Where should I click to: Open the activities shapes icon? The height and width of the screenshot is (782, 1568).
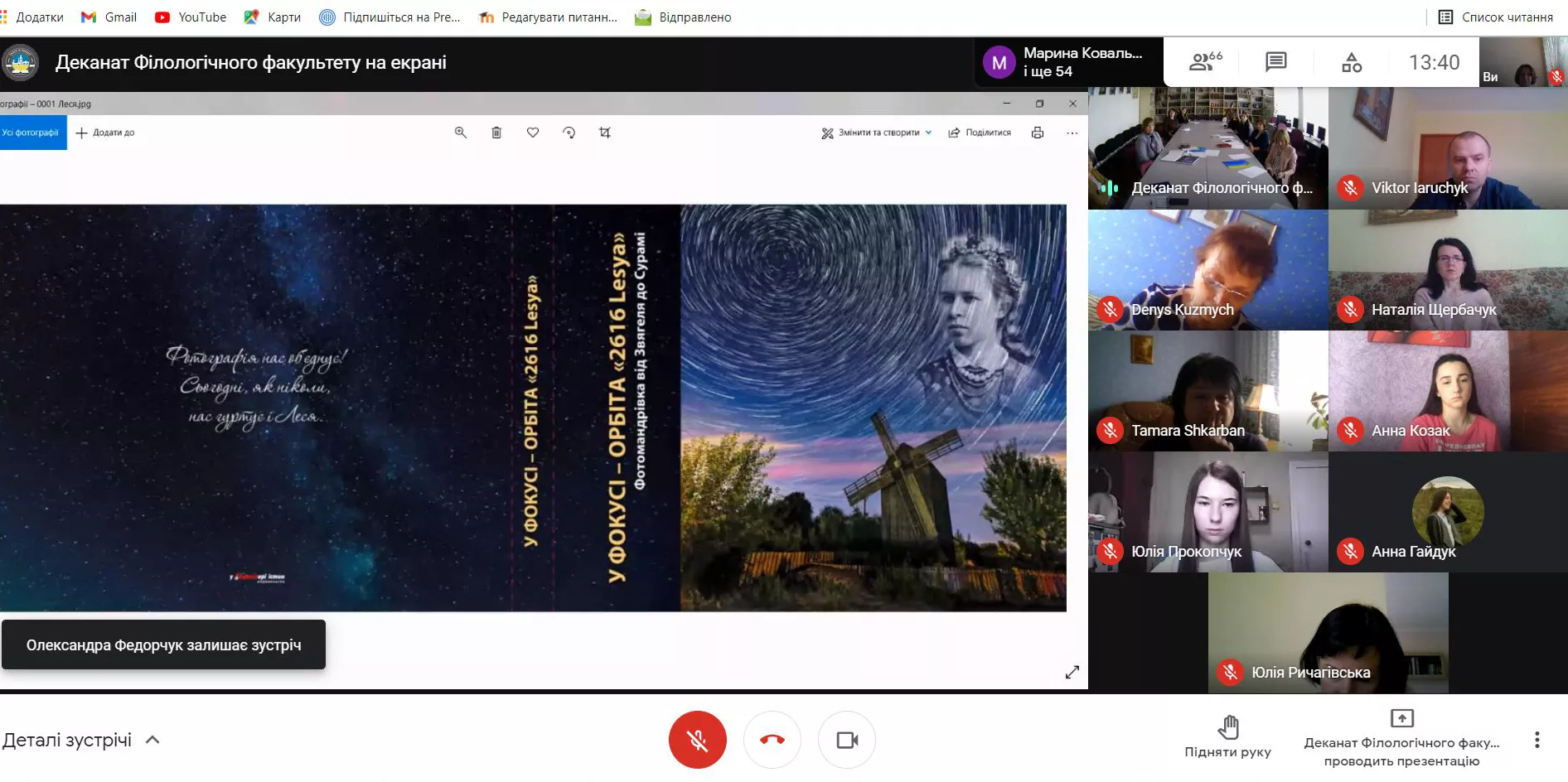tap(1352, 62)
